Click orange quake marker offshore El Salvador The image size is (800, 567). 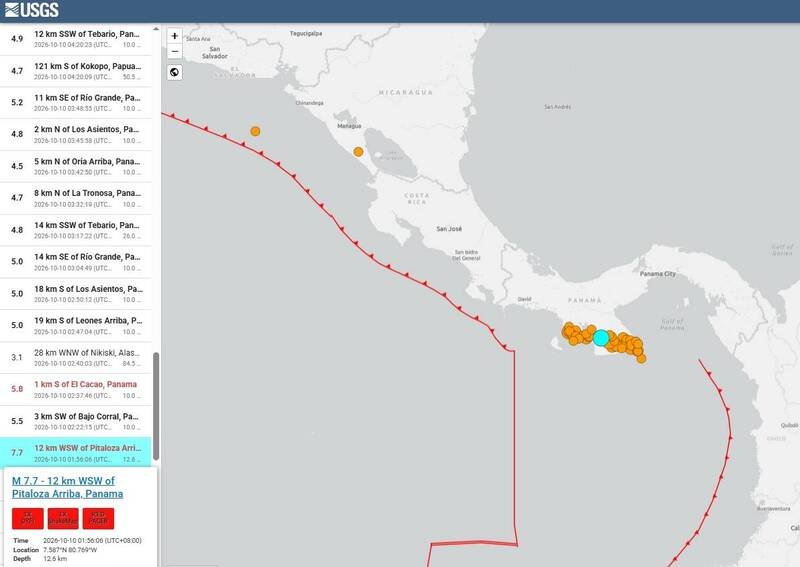coord(255,131)
